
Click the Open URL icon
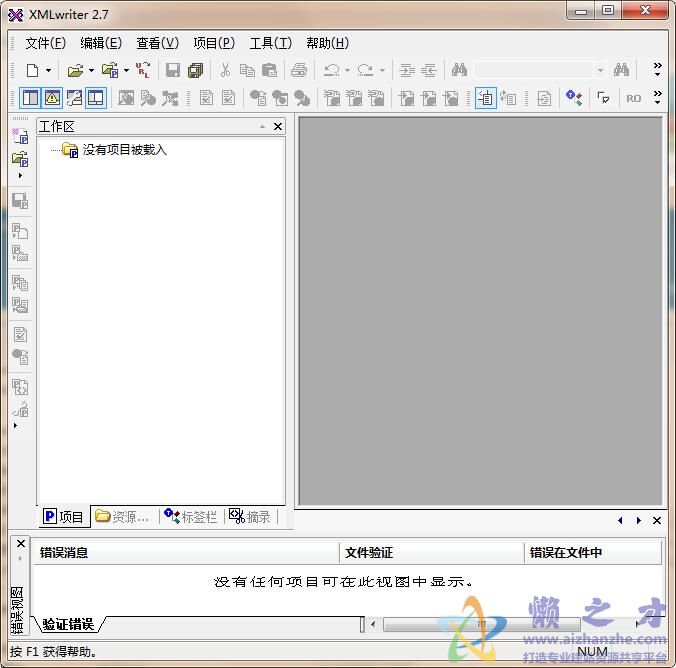click(x=143, y=70)
